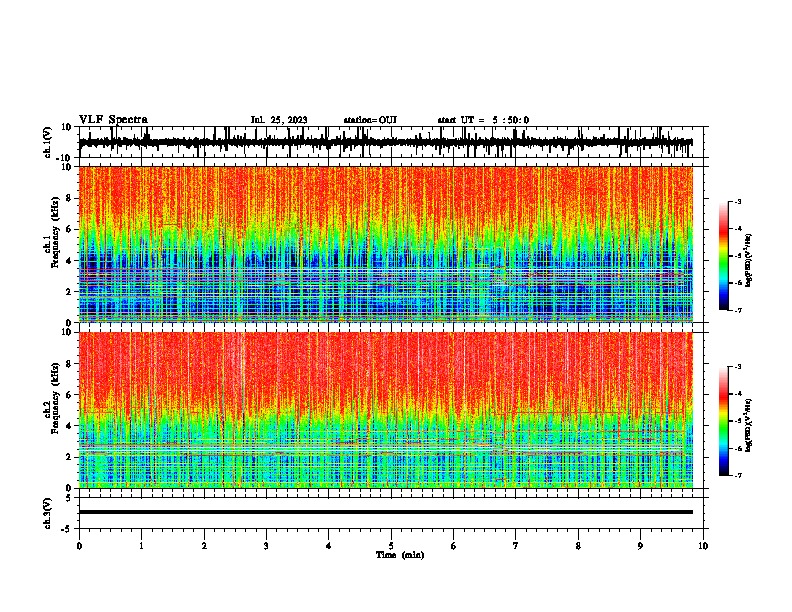
Task: Click the "8" kHz tick on ch.1 spectrogram
Action: coord(70,198)
